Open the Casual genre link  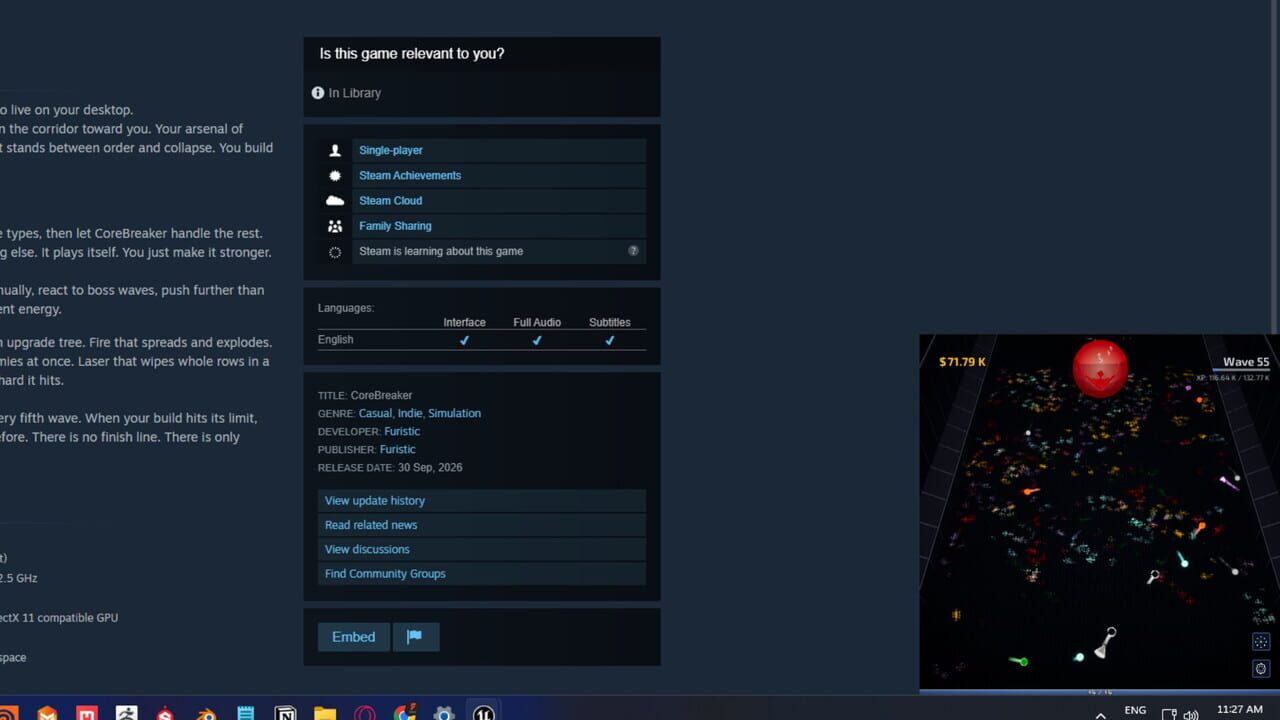pos(376,413)
